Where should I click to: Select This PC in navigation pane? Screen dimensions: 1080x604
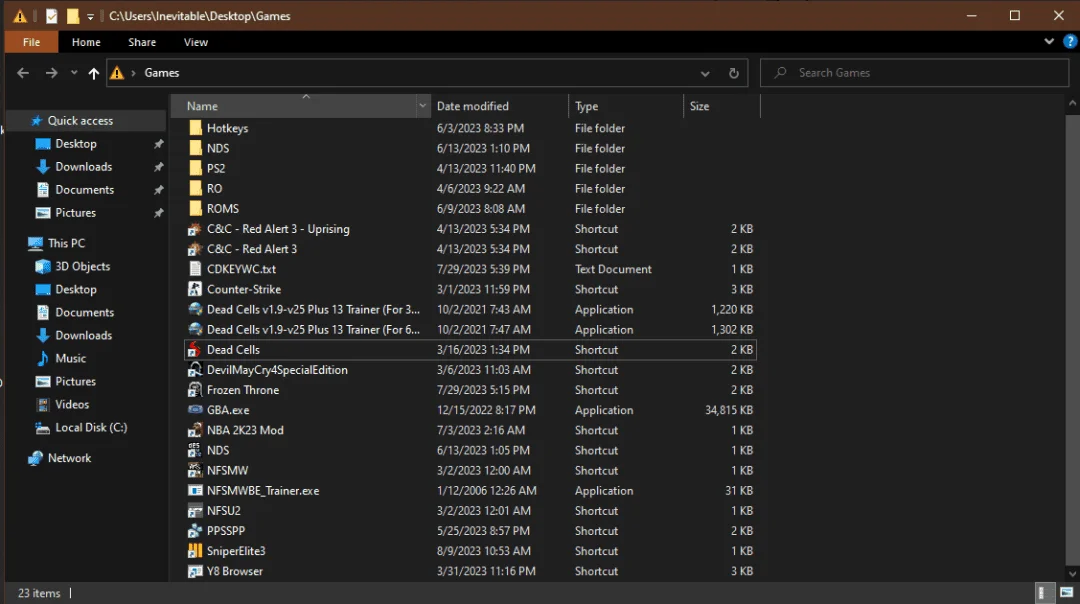67,243
